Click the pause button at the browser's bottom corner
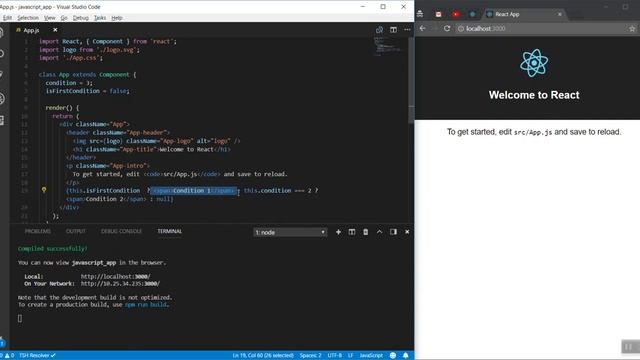Image resolution: width=640 pixels, height=360 pixels. [x=629, y=347]
